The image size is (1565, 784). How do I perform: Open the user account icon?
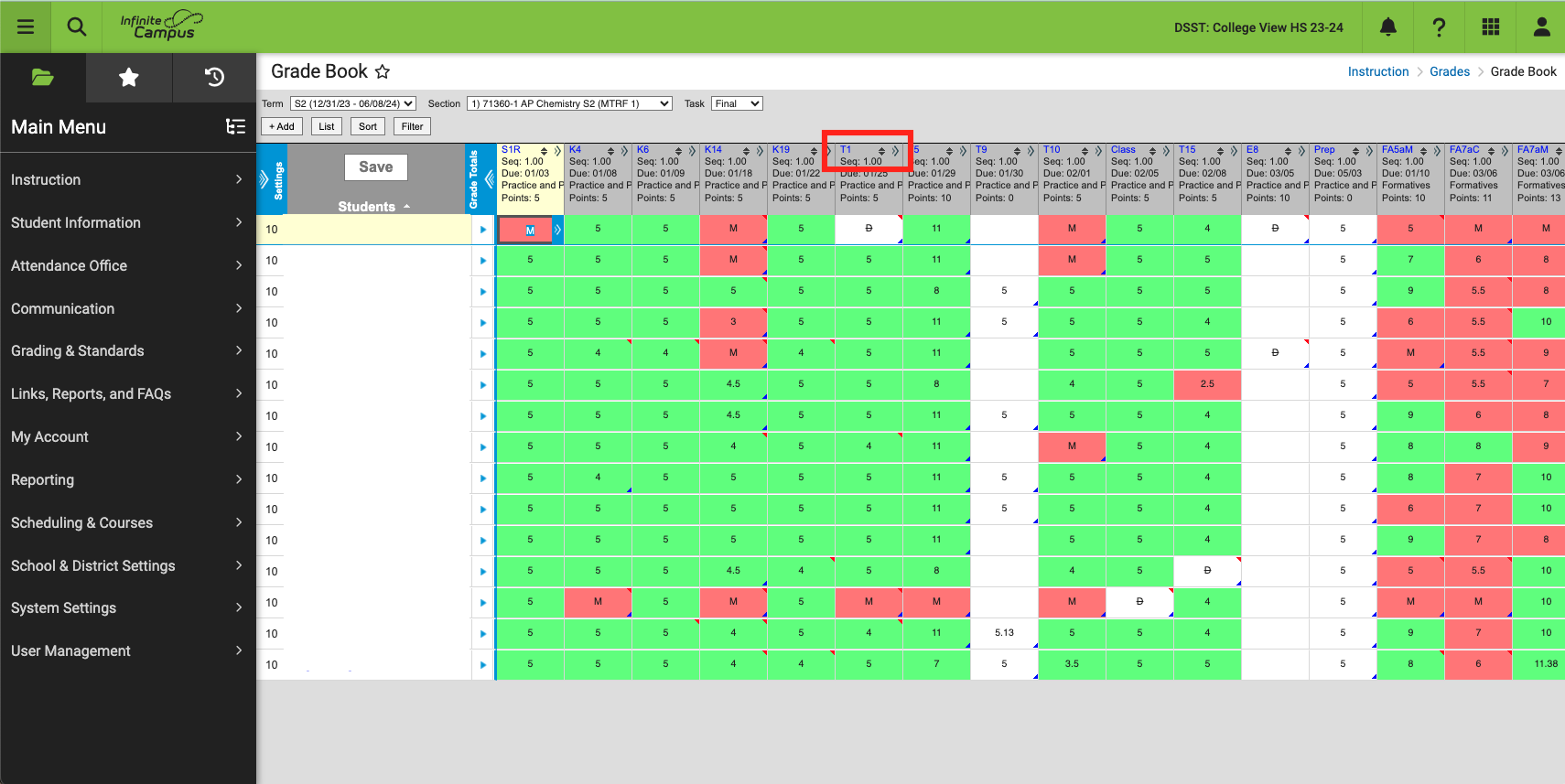[1541, 27]
